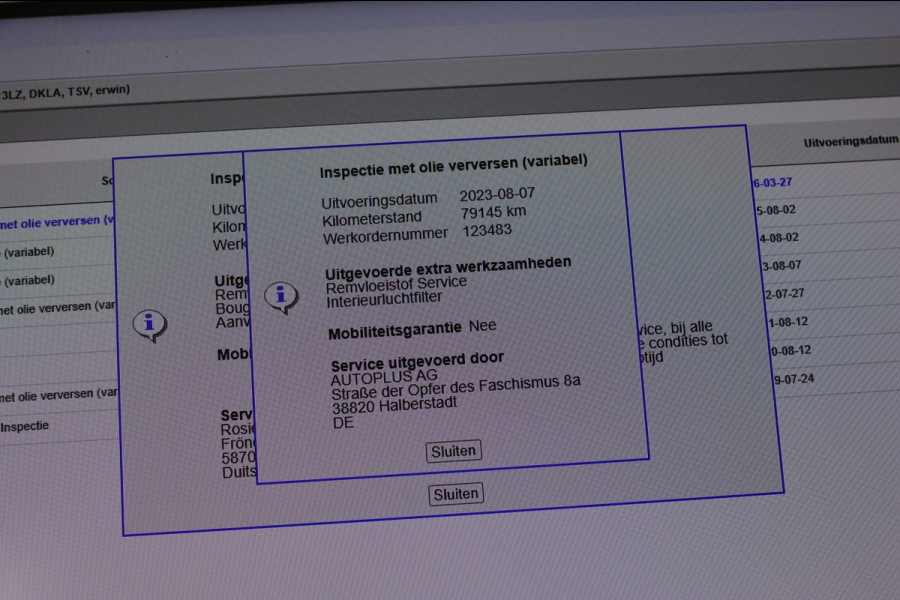This screenshot has width=900, height=600.
Task: Open the entry dated 9-07-24
Action: 791,380
